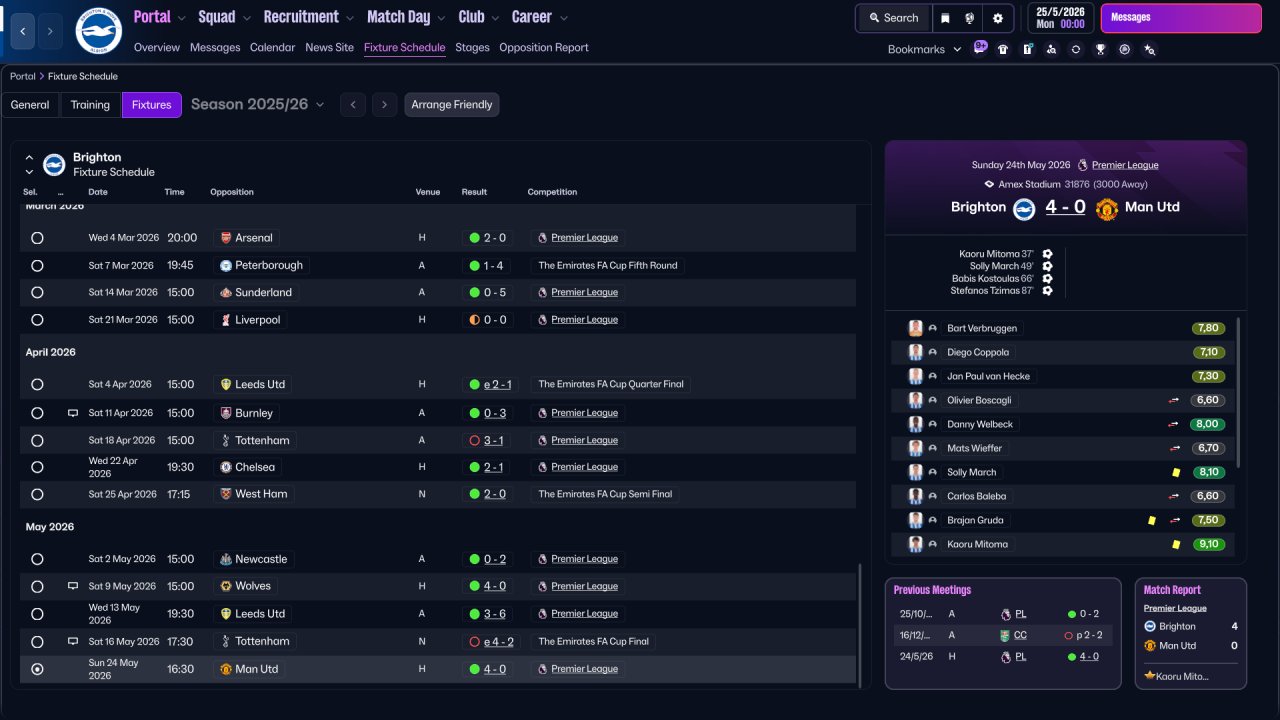Go forward with the right arrow navigation button
Viewport: 1280px width, 720px height.
click(50, 31)
